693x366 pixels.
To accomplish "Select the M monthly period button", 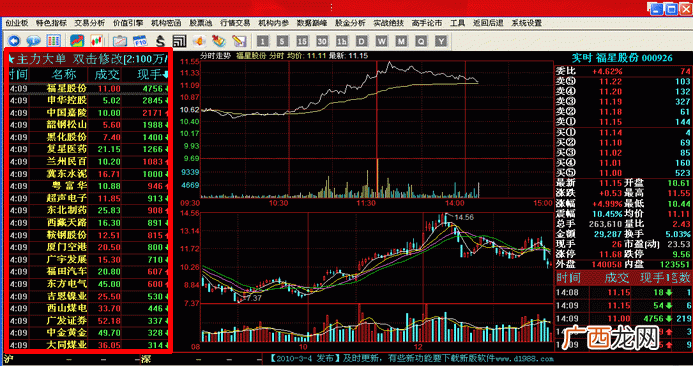I will [x=401, y=42].
